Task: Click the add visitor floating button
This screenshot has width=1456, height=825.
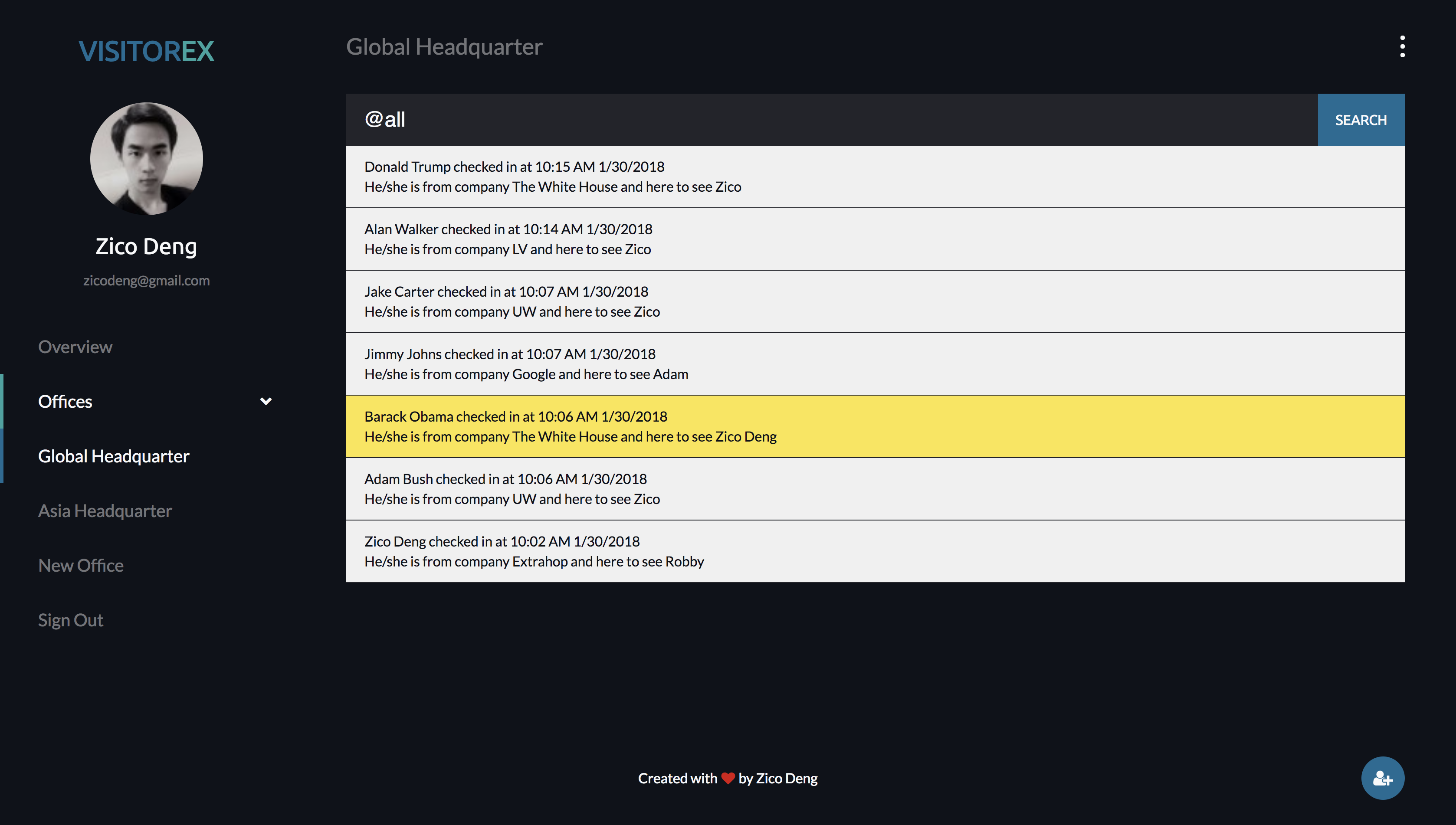Action: point(1382,778)
